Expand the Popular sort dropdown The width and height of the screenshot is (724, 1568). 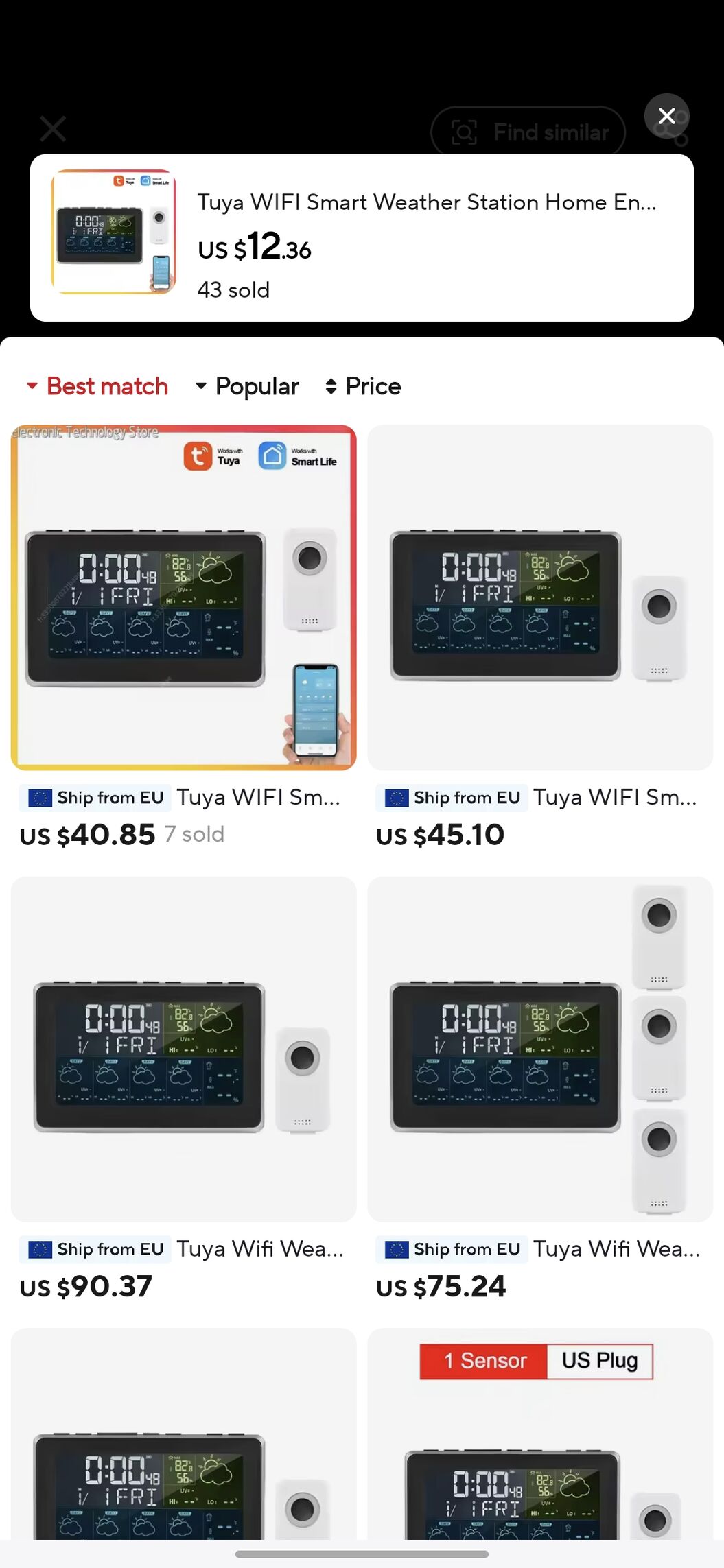pos(247,386)
